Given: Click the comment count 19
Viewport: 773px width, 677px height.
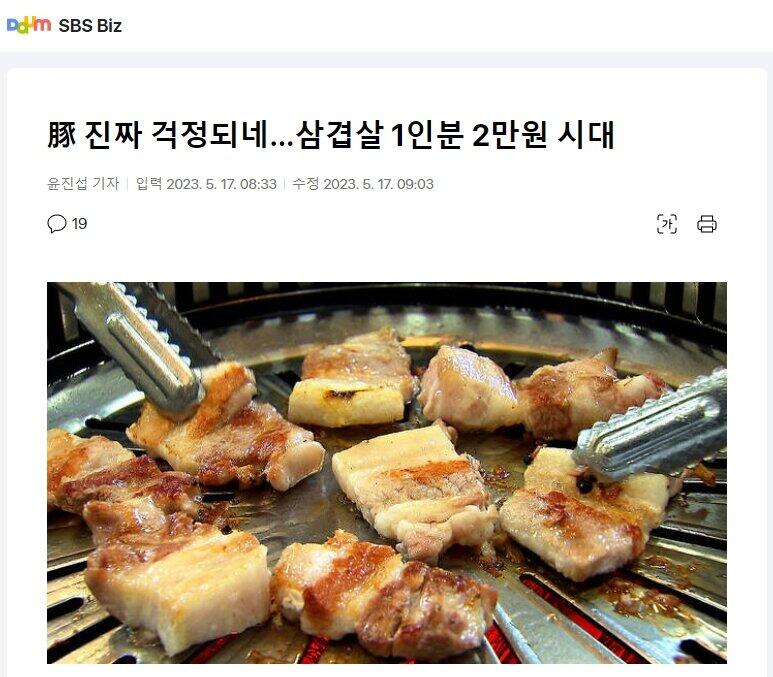Looking at the screenshot, I should 79,224.
